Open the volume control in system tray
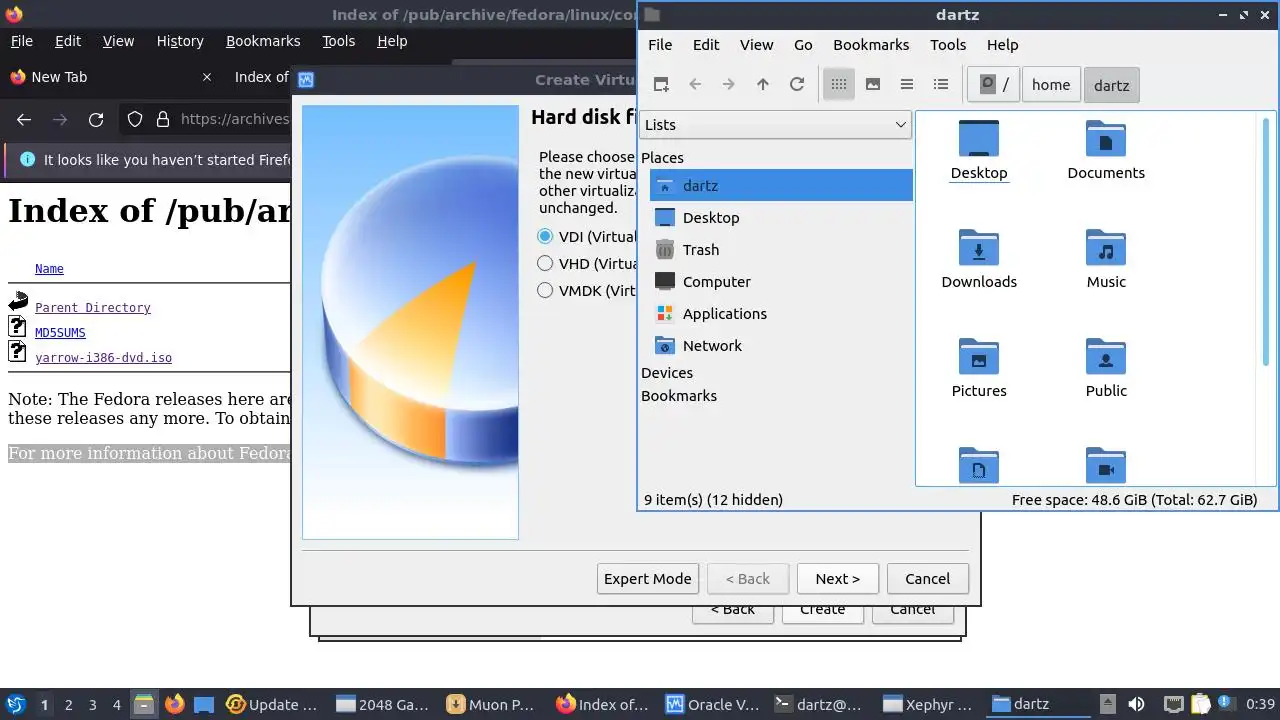 pyautogui.click(x=1136, y=704)
